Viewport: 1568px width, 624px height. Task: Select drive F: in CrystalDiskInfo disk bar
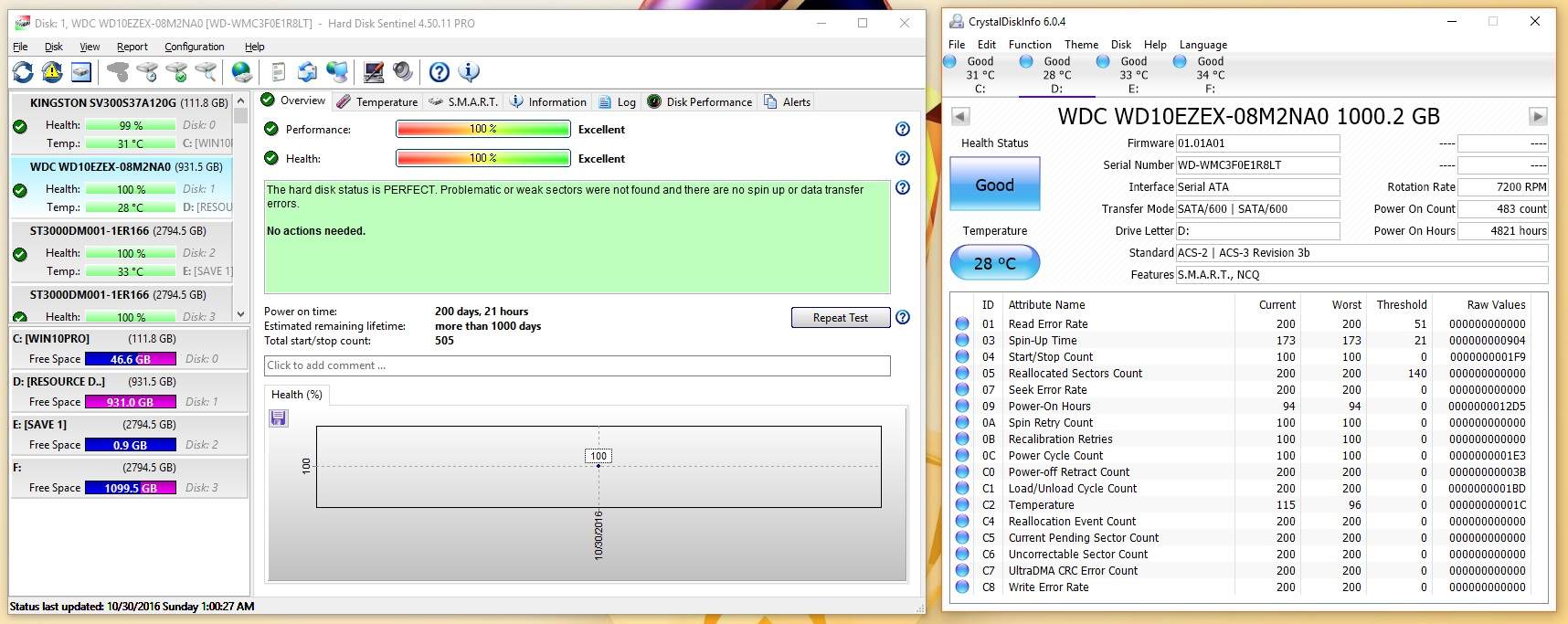(1210, 75)
